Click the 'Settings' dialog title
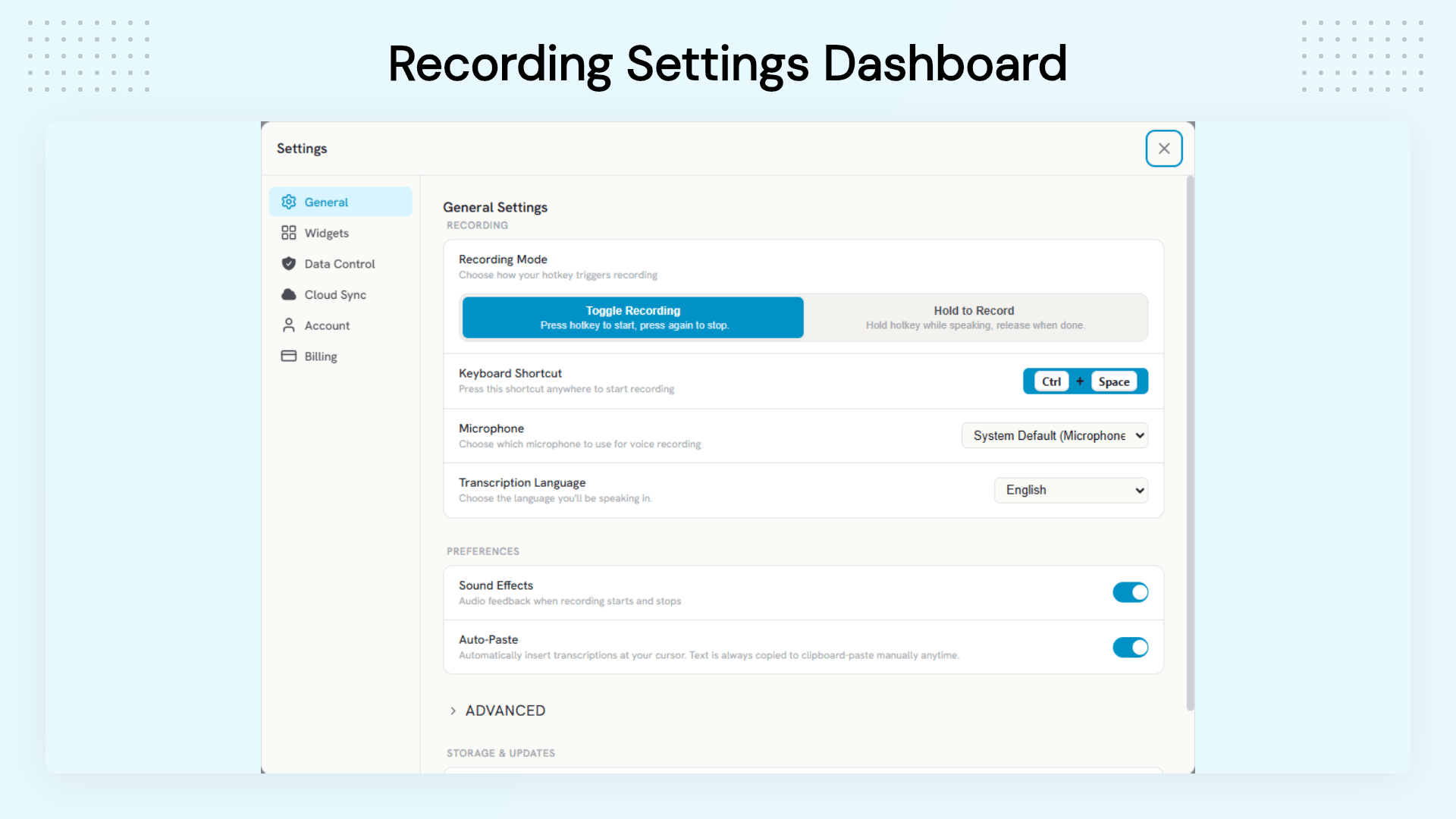This screenshot has height=819, width=1456. [302, 149]
